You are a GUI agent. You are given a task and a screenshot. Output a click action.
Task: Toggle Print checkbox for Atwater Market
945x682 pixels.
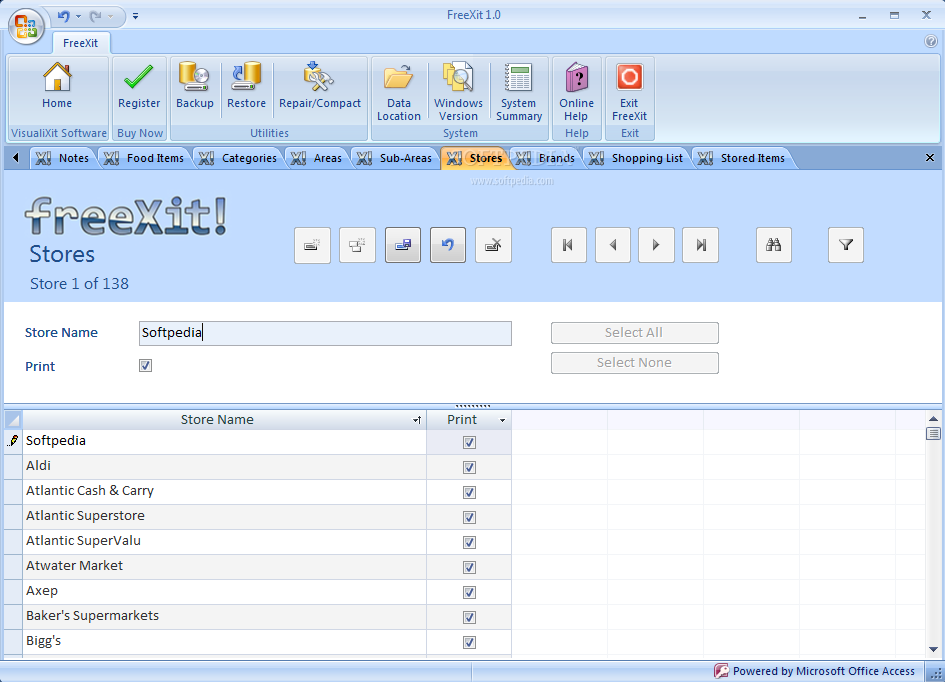[x=469, y=567]
